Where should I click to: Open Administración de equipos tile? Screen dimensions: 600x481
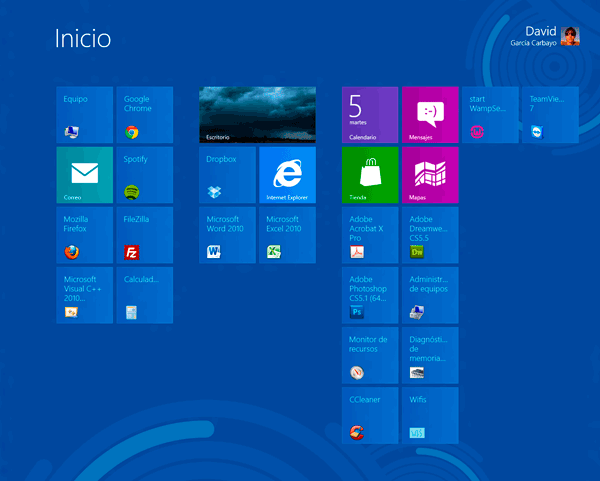(430, 295)
